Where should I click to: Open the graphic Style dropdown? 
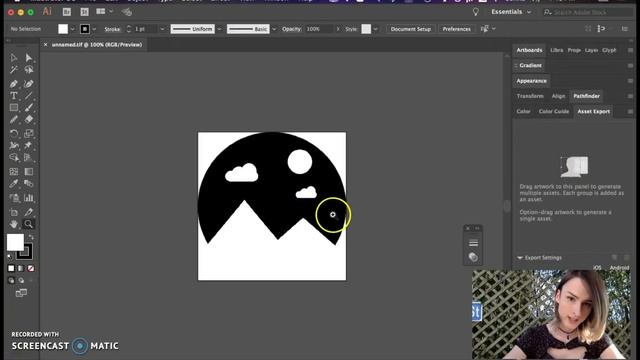coord(376,29)
